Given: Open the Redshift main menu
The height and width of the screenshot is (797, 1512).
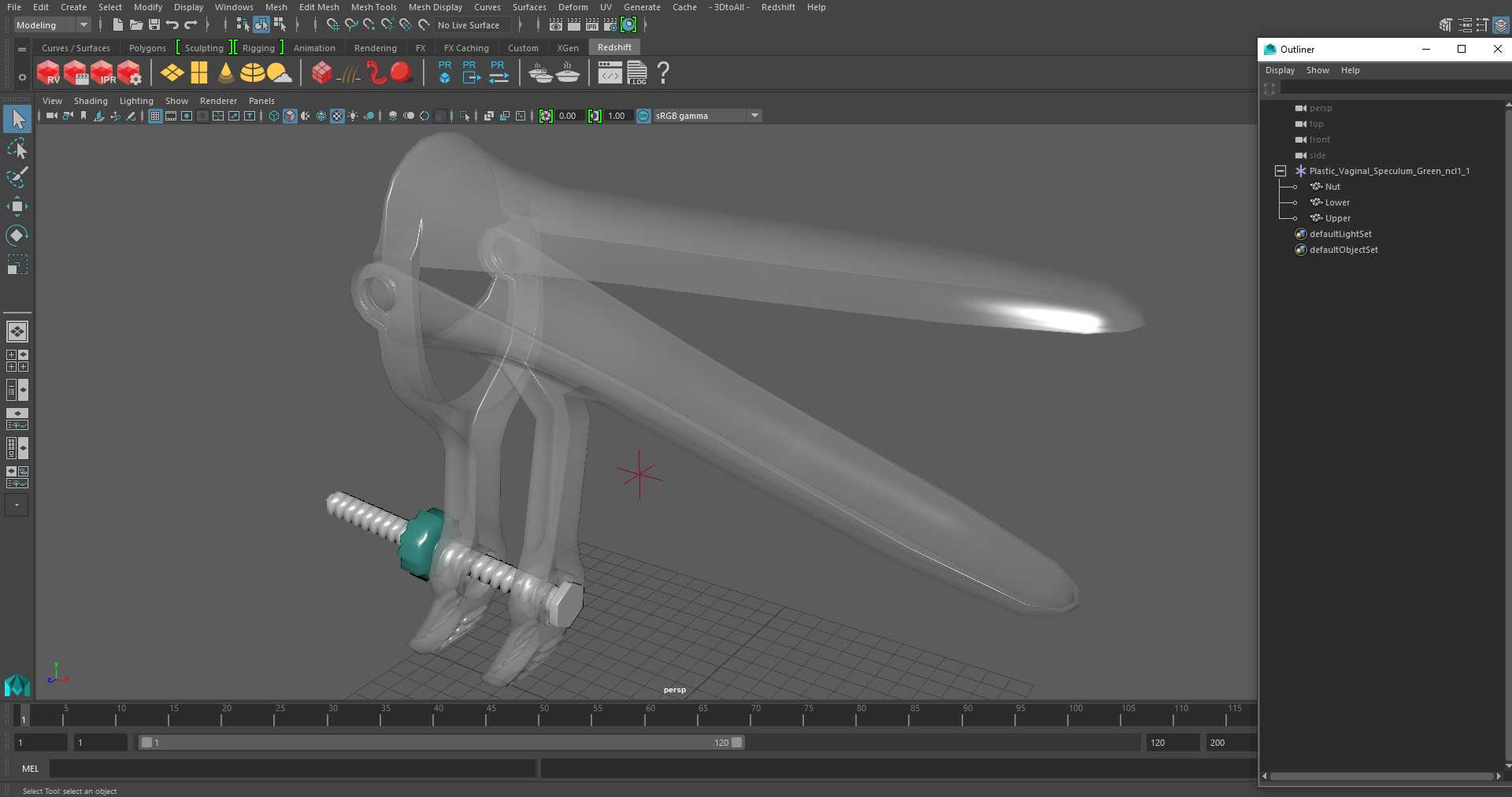Looking at the screenshot, I should point(778,7).
